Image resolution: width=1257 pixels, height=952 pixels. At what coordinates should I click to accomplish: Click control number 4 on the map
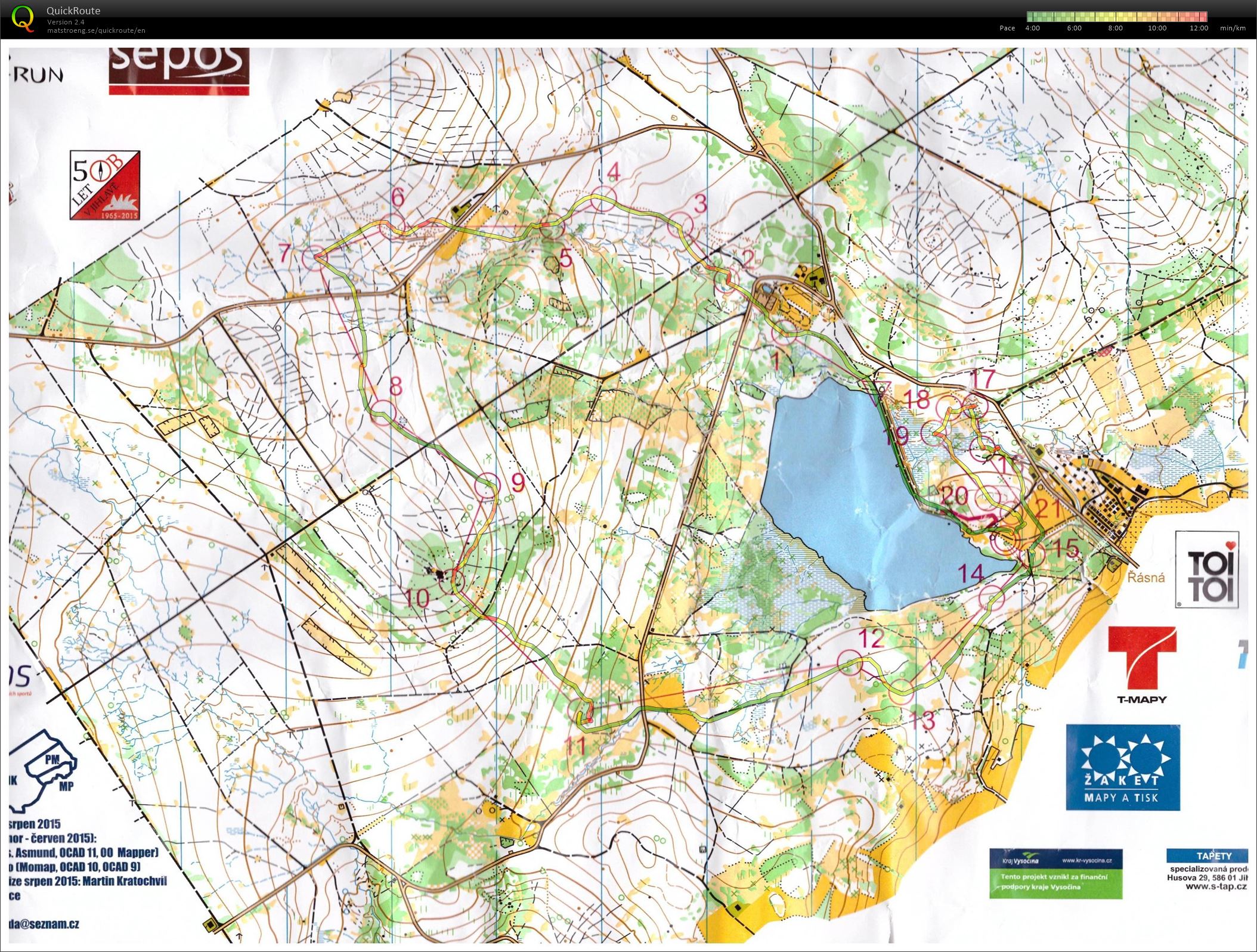614,172
